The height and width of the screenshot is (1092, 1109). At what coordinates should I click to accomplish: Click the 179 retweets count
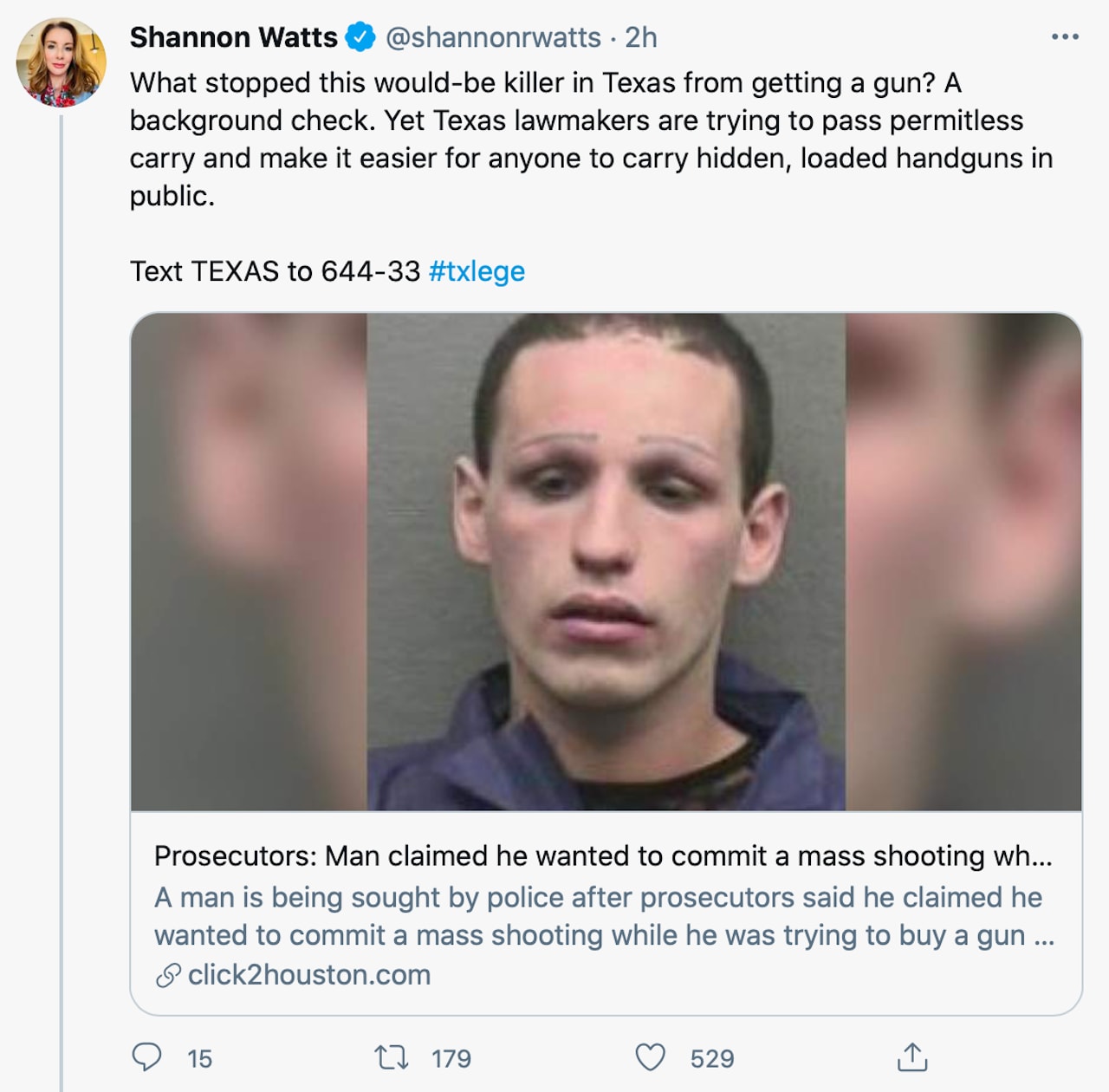pos(451,1058)
